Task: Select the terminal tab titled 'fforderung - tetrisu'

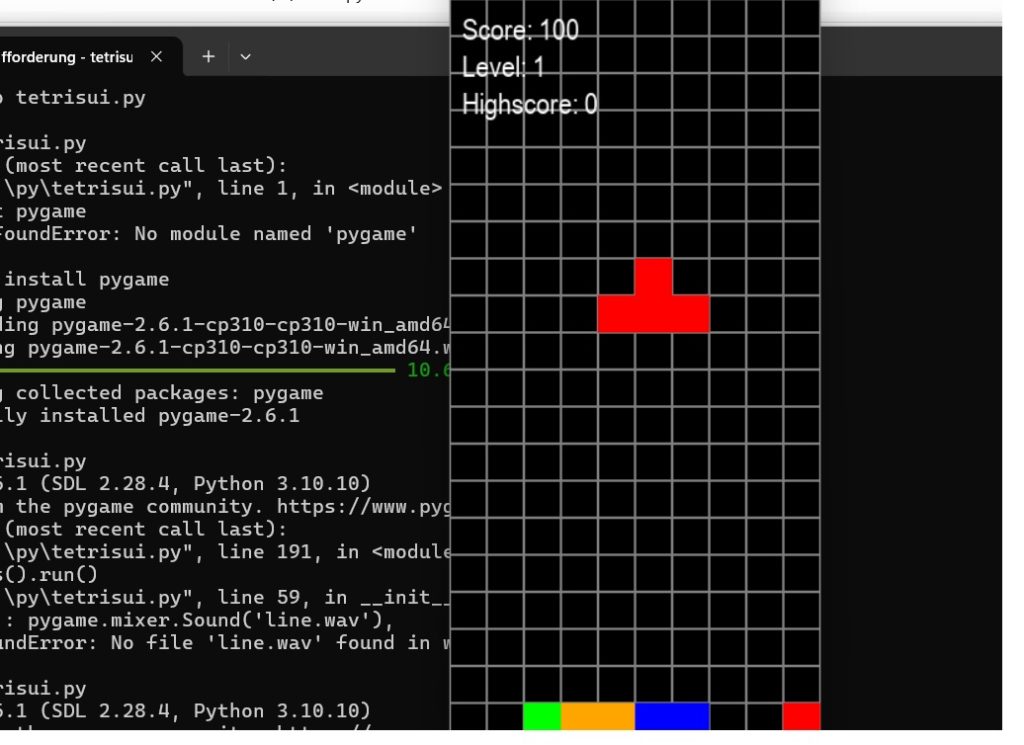Action: 88,57
